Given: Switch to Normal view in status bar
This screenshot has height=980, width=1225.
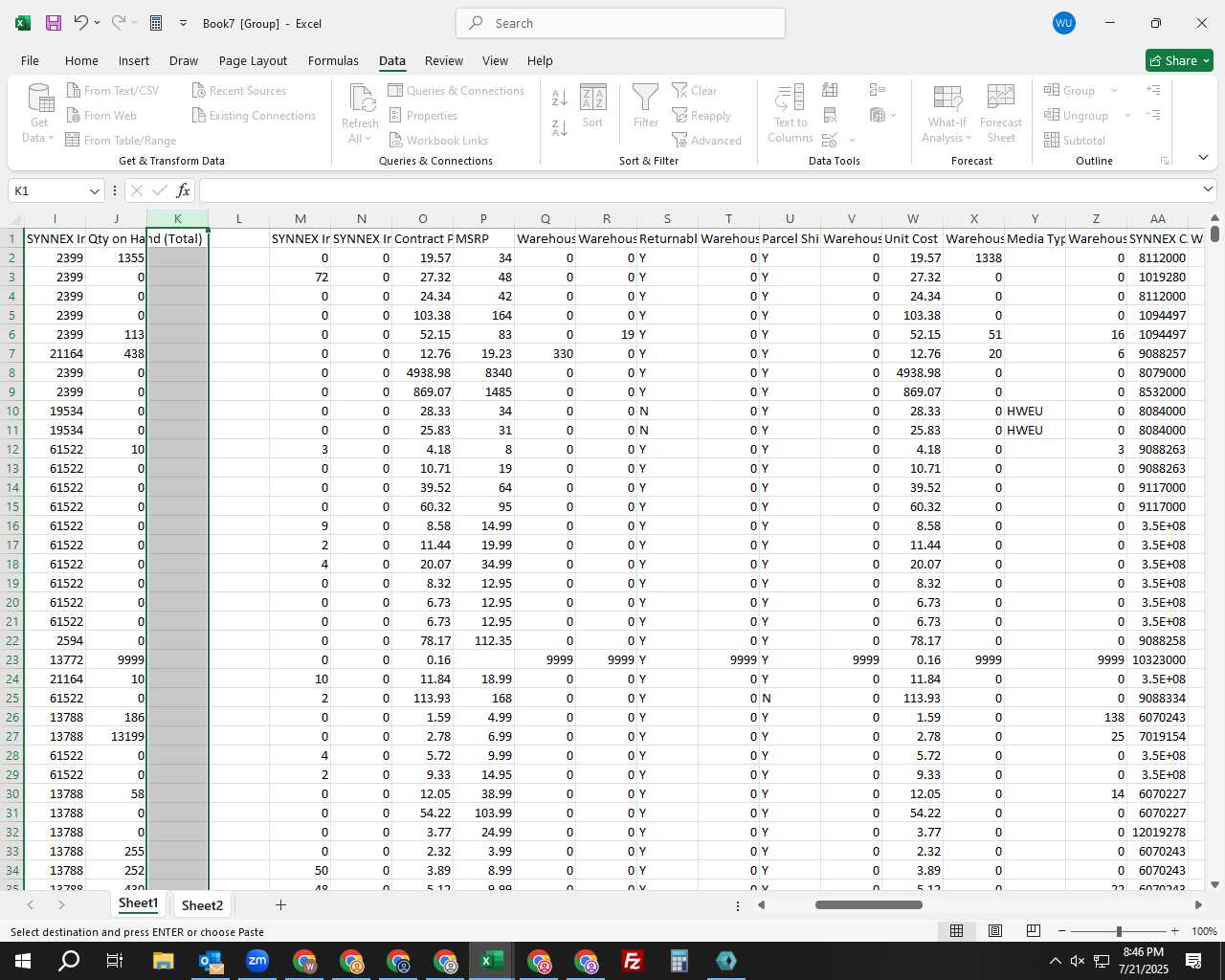Looking at the screenshot, I should coord(956,931).
